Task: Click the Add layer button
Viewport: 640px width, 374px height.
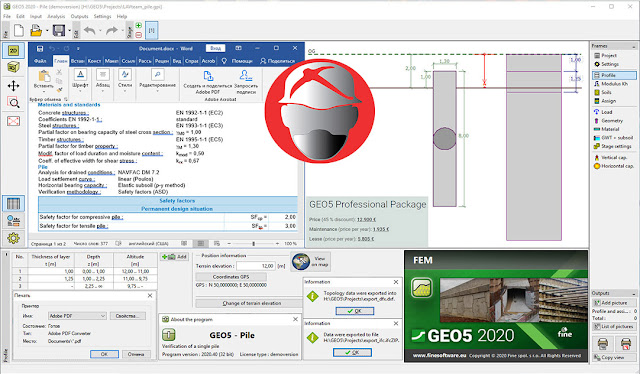Action: tap(174, 257)
